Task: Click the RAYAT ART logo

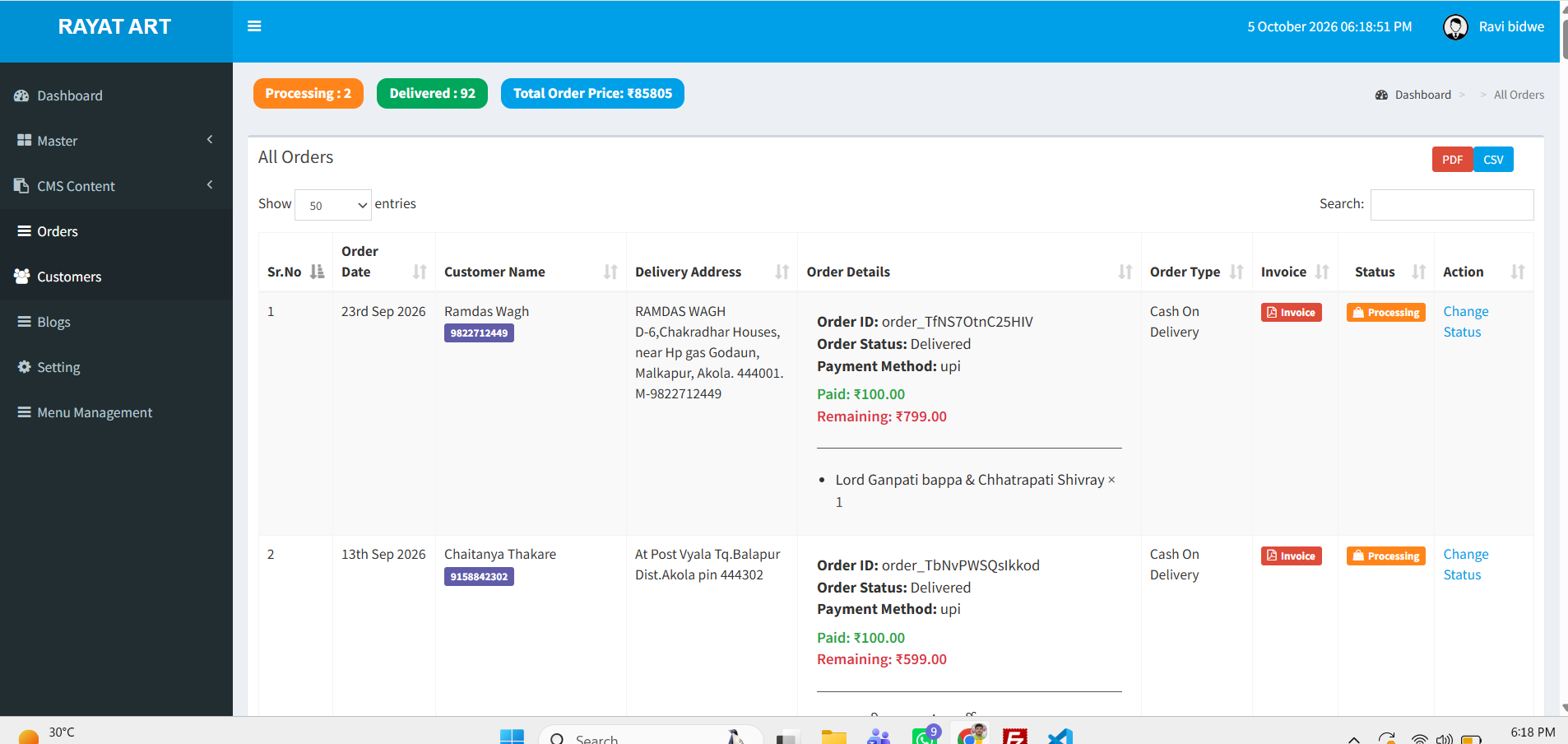Action: pyautogui.click(x=114, y=27)
